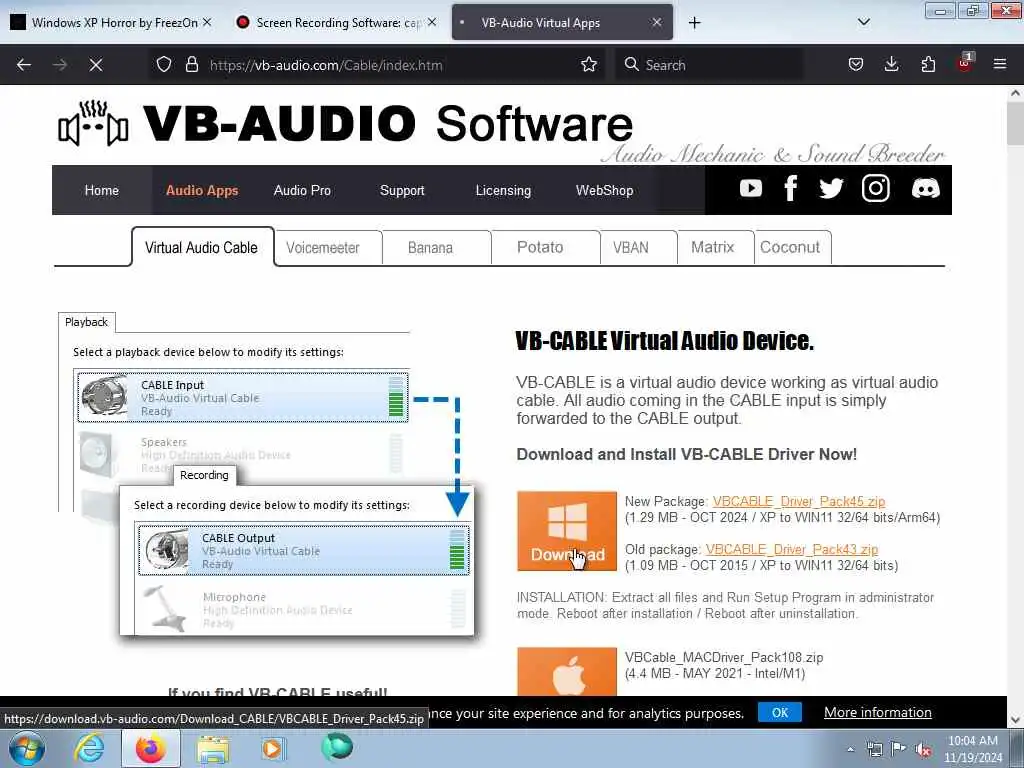1024x768 pixels.
Task: Select the Virtual Audio Cable tab
Action: coord(202,248)
